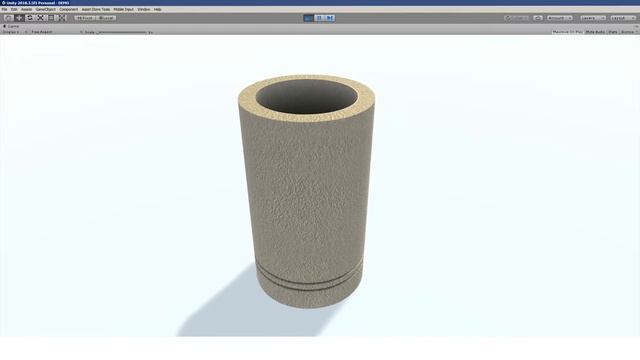Open the Collab dropdown
The height and width of the screenshot is (360, 640).
point(516,18)
